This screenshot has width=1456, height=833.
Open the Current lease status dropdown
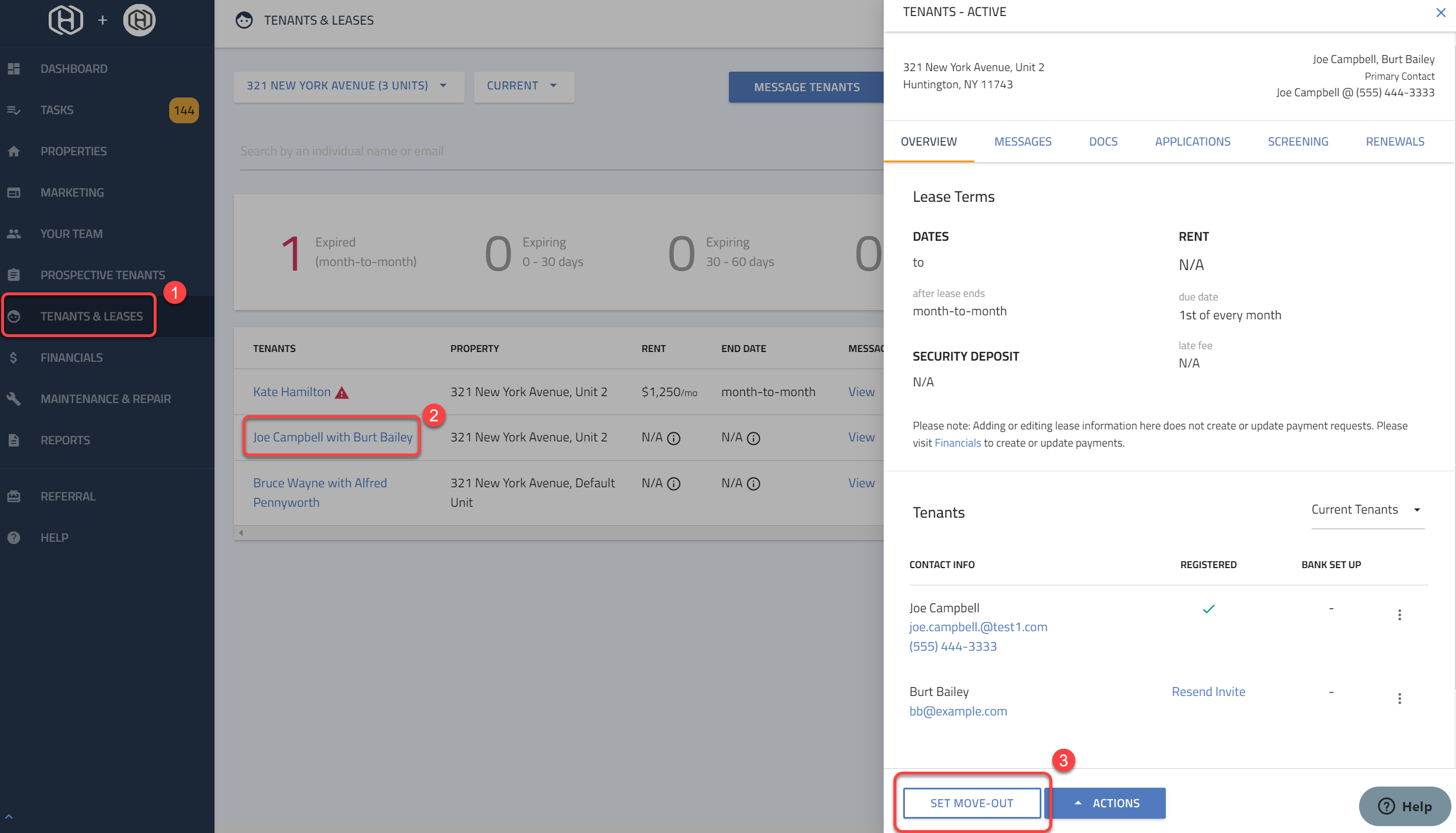(x=523, y=86)
